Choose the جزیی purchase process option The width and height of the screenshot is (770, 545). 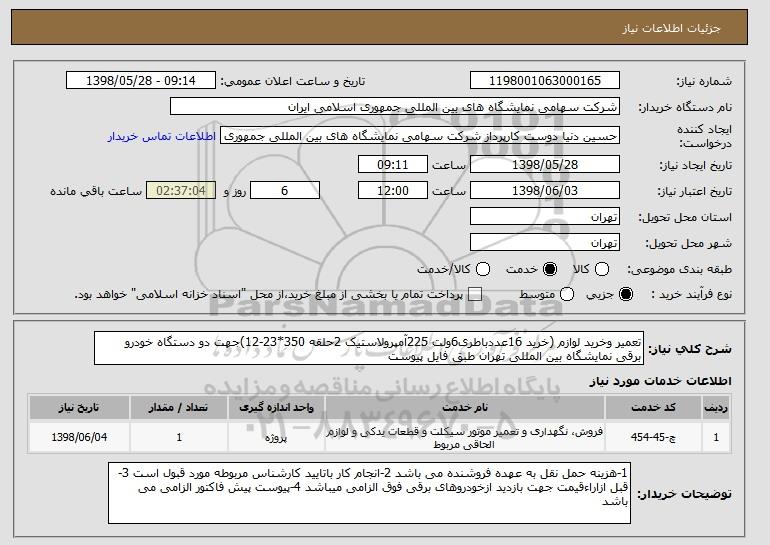626,294
